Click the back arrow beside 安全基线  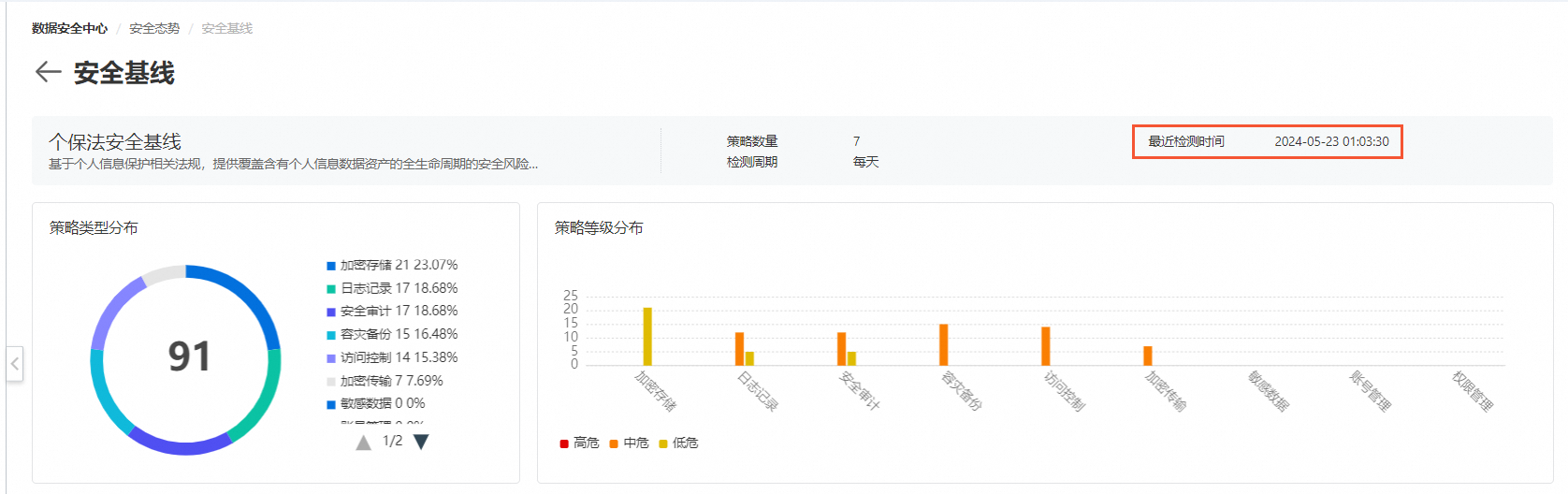click(48, 72)
